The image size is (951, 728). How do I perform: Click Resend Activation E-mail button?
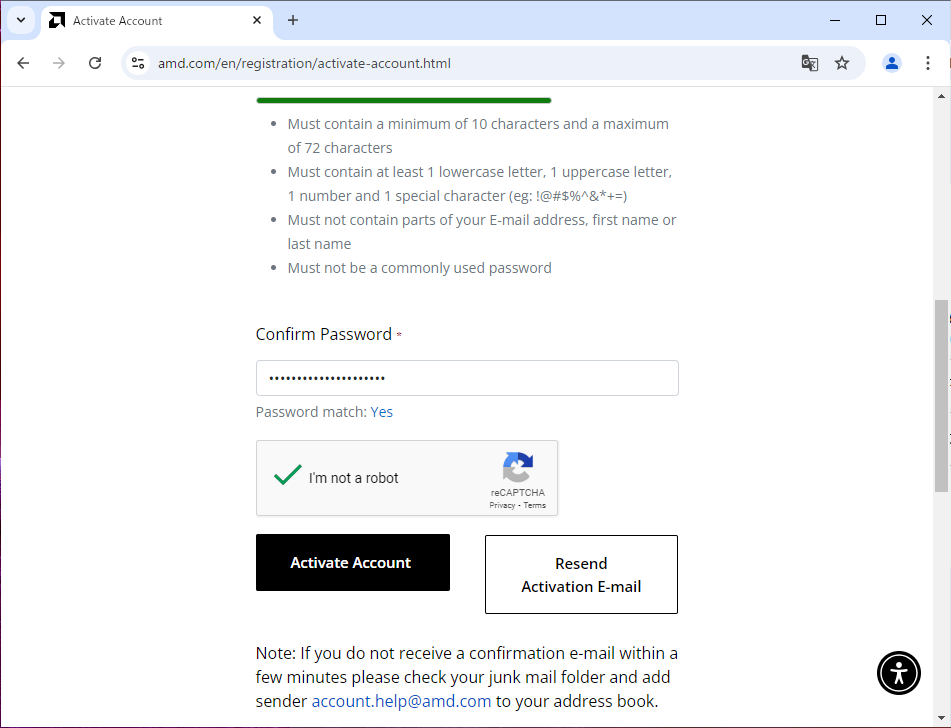click(581, 575)
